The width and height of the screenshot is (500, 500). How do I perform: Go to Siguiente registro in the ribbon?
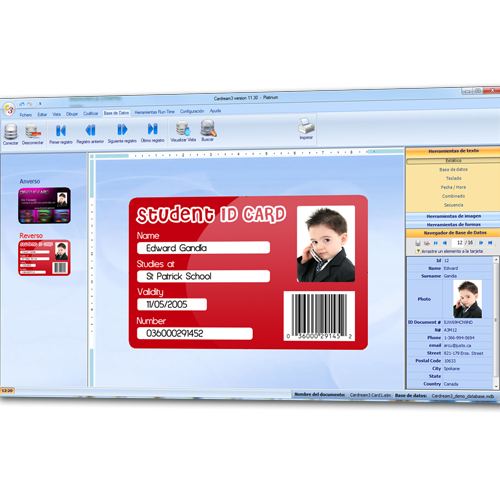point(122,133)
